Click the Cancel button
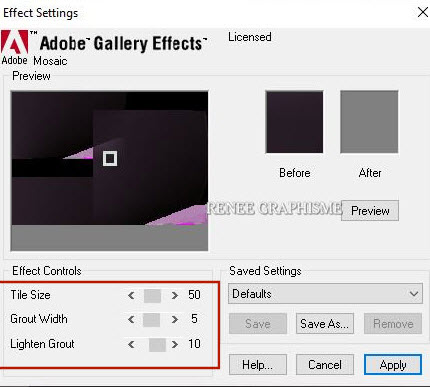Image resolution: width=430 pixels, height=387 pixels. tap(325, 364)
